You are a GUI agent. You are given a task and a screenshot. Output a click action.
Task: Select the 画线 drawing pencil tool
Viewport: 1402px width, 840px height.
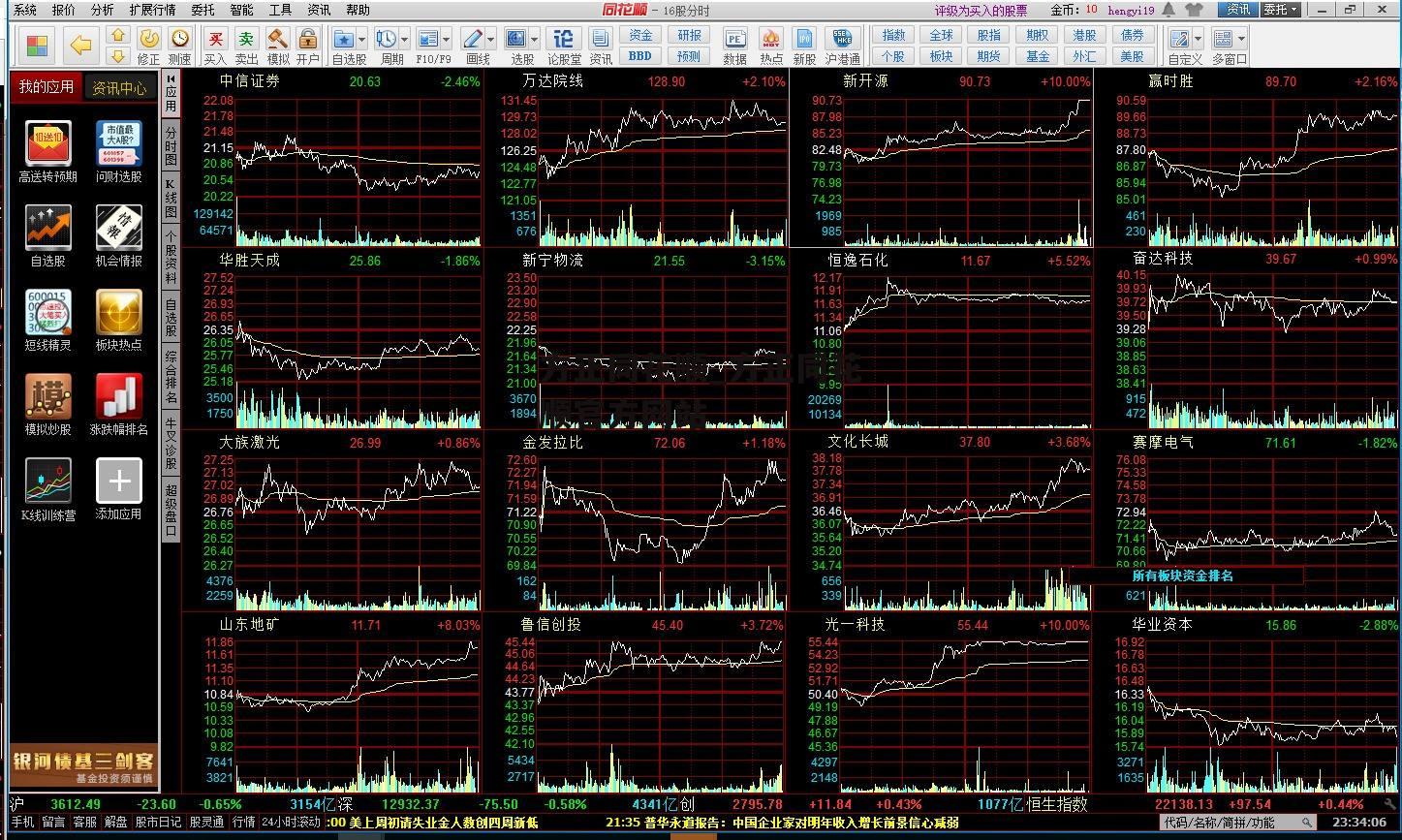coord(473,39)
